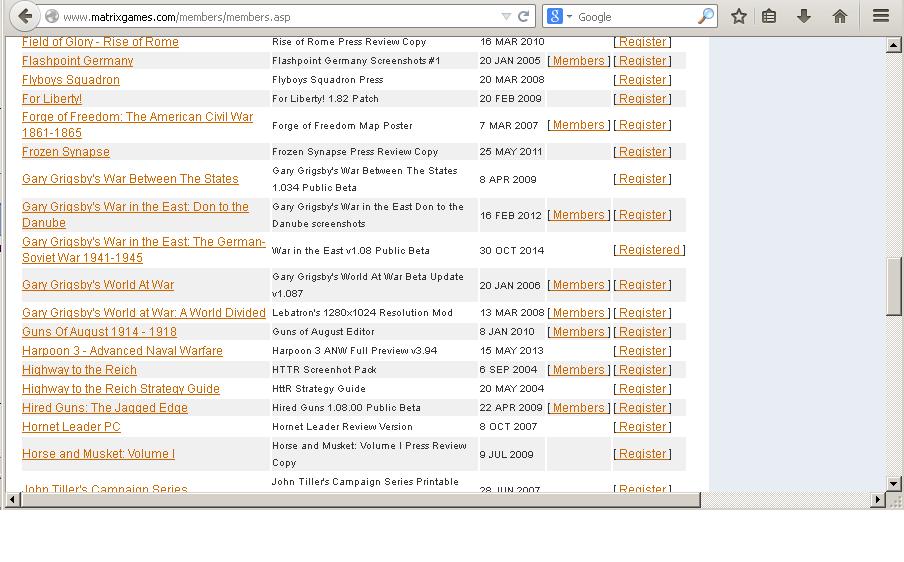Click the vertical scrollbar down arrow
Viewport: 904px width, 562px height.
coord(894,484)
